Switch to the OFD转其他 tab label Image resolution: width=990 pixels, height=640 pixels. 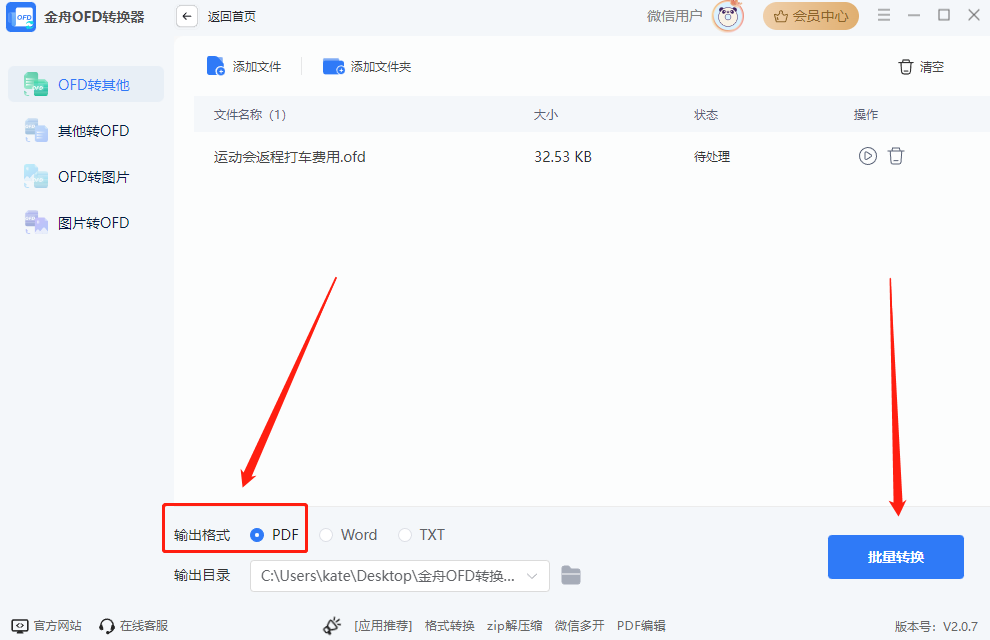pos(93,85)
